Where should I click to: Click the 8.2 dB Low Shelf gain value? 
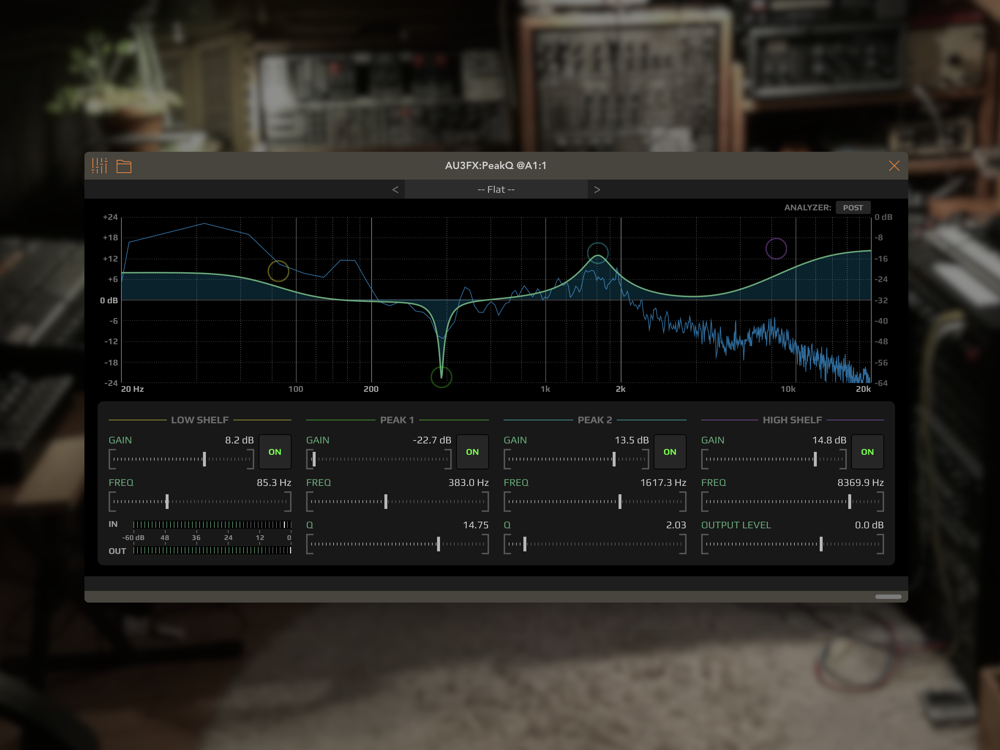click(239, 440)
